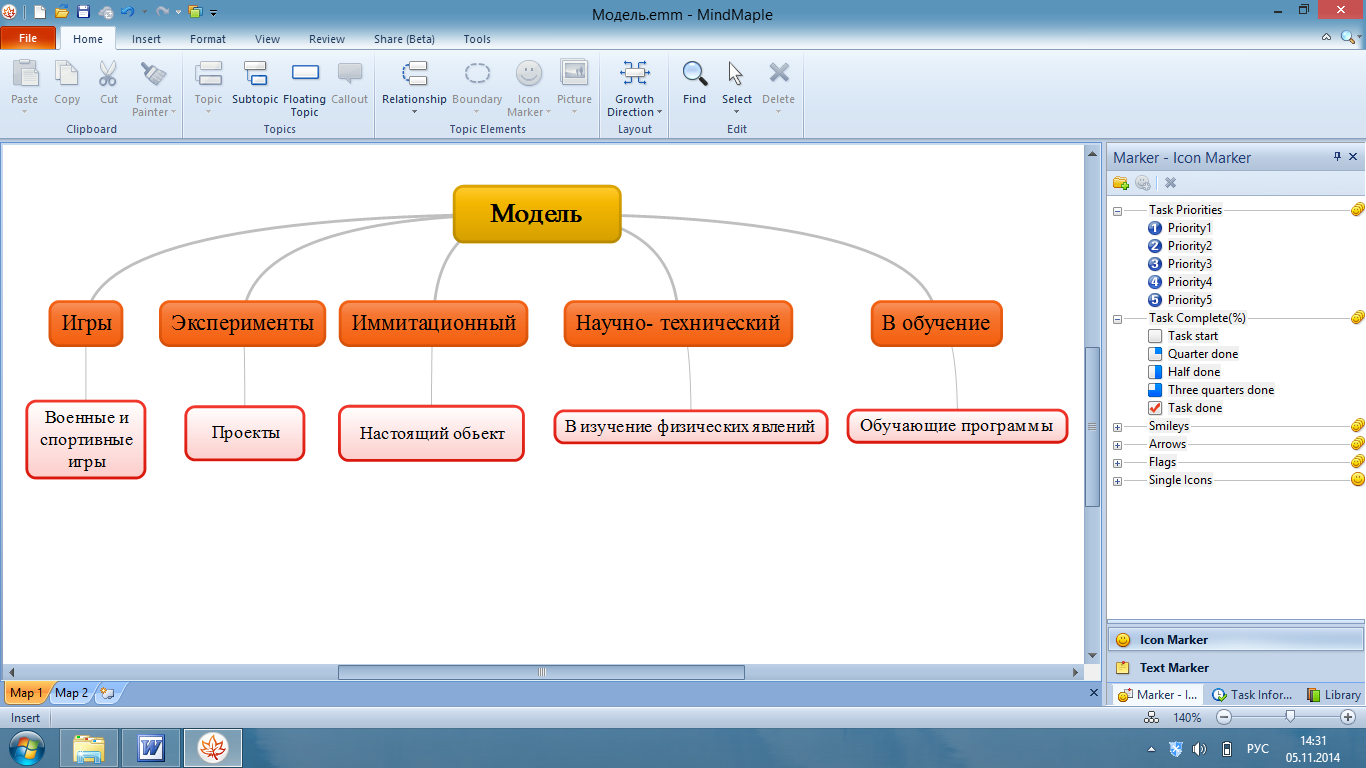Click the add marker group folder icon

click(x=1121, y=183)
